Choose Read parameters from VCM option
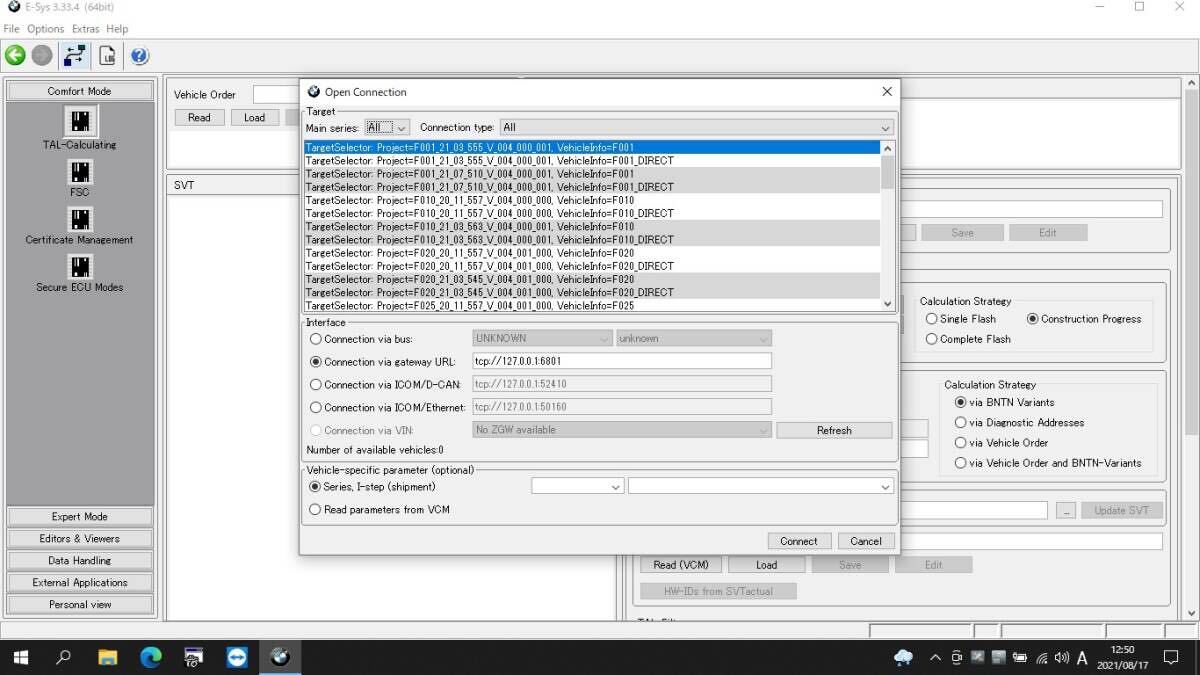This screenshot has width=1200, height=675. coord(316,510)
